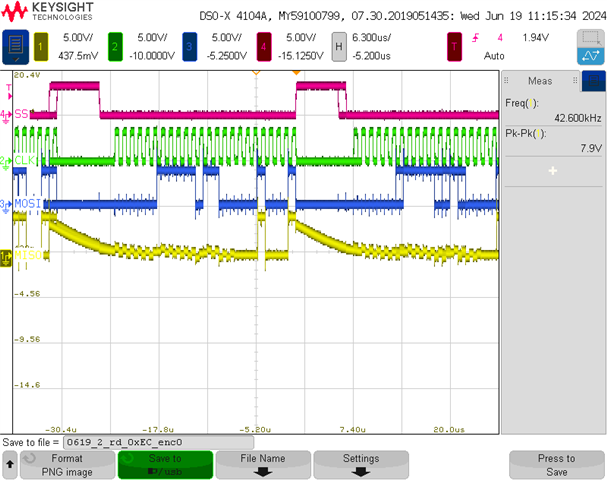The width and height of the screenshot is (607, 480).
Task: Select blue channel 3 badge
Action: [x=189, y=47]
